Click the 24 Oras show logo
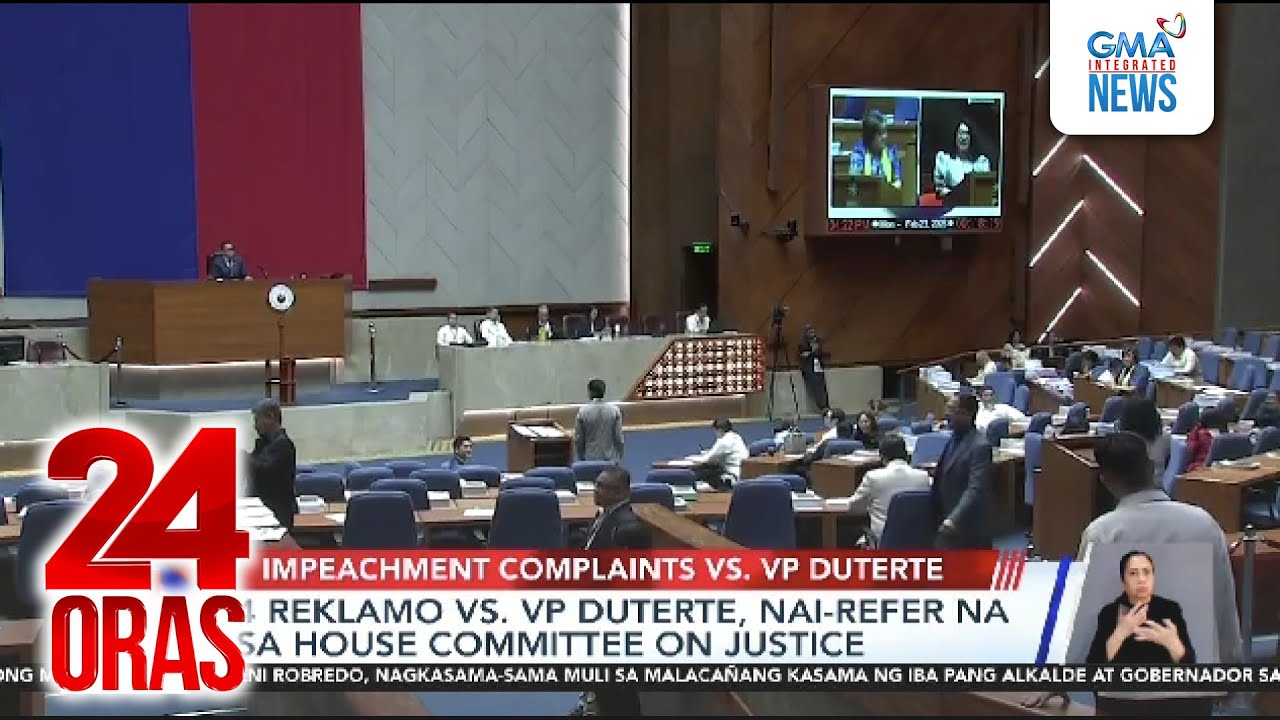Screen dimensions: 1280x720 pyautogui.click(x=147, y=559)
